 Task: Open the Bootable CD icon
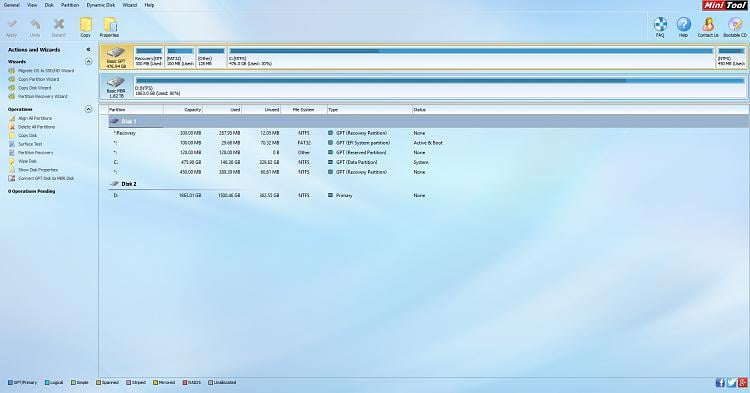click(x=735, y=24)
